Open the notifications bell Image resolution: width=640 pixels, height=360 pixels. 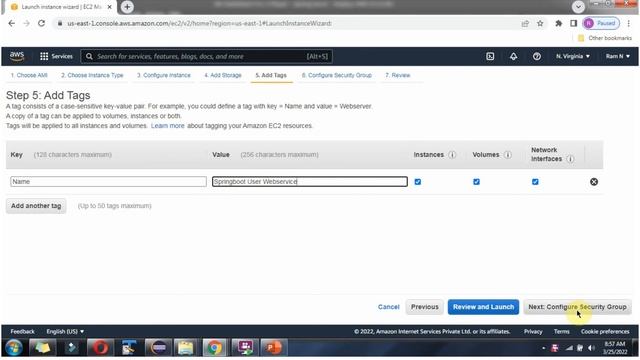tap(513, 56)
